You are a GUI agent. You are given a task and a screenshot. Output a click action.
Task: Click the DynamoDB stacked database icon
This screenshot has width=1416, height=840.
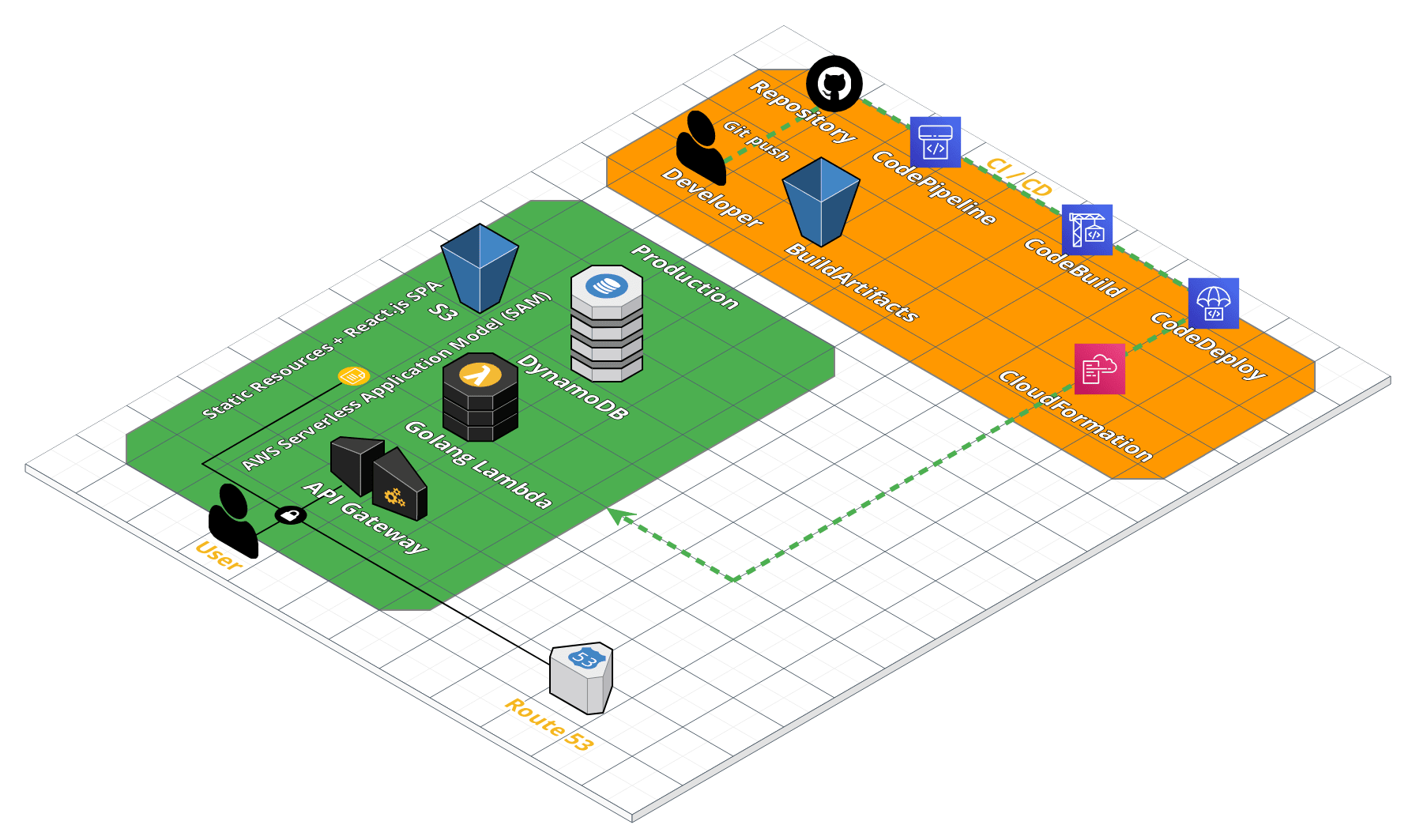pos(607,323)
